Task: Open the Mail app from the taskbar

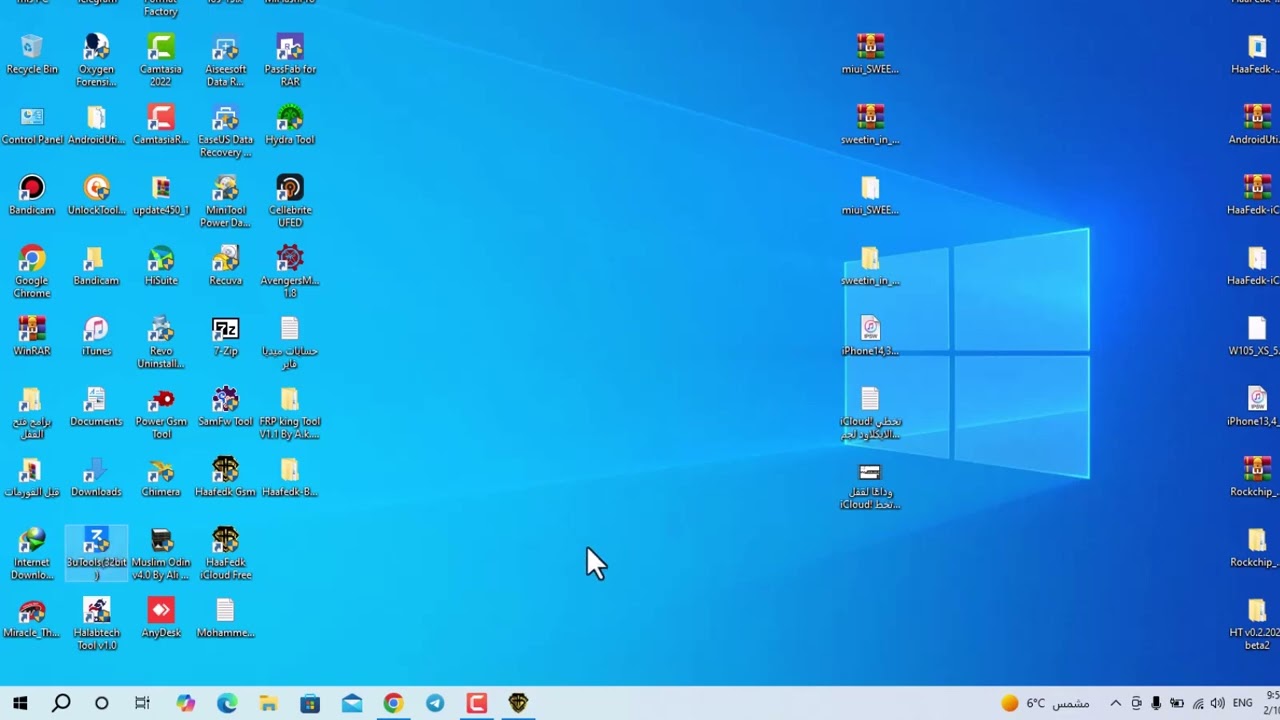Action: pyautogui.click(x=352, y=703)
